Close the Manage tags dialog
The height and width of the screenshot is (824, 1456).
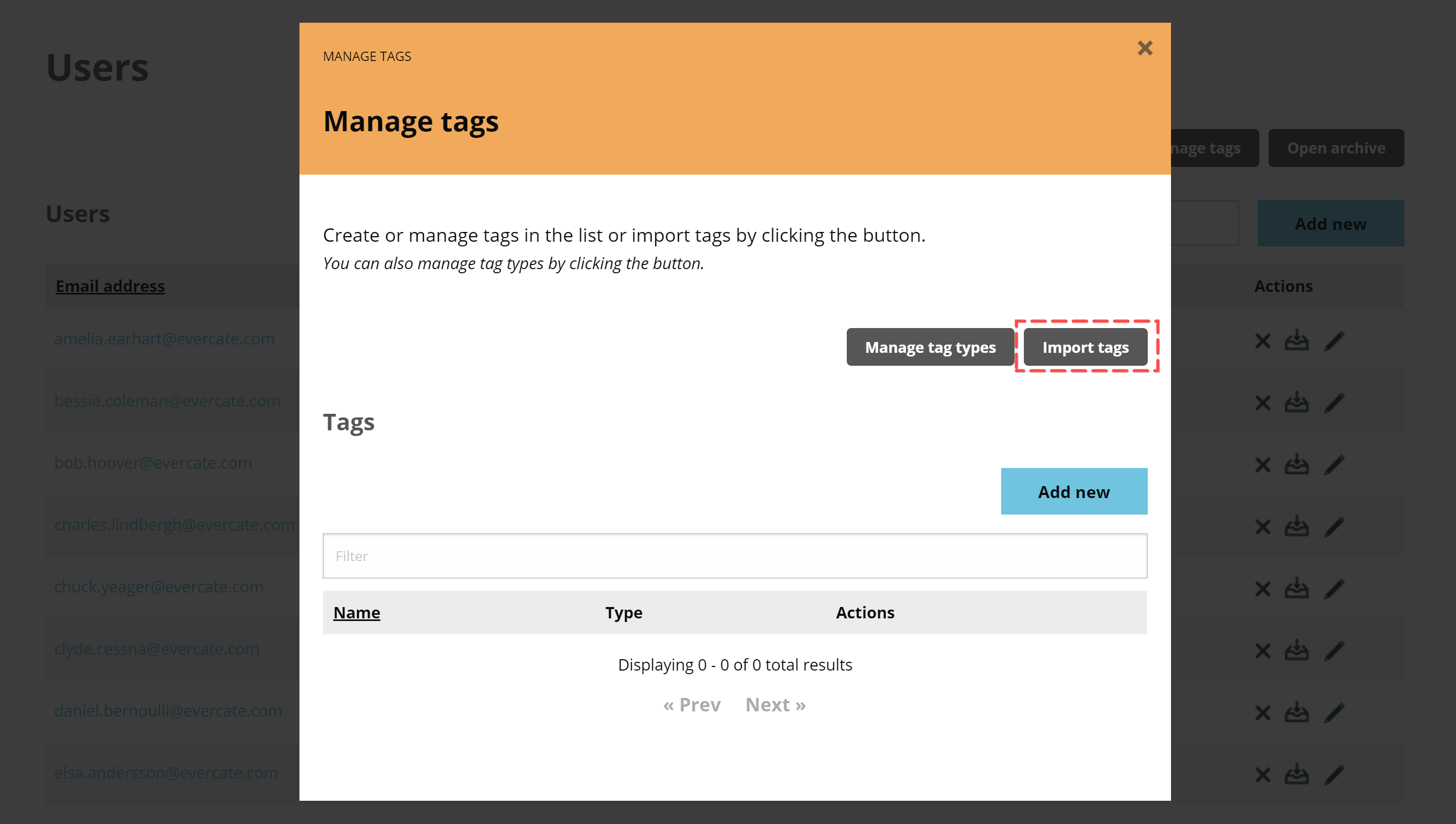(x=1145, y=48)
